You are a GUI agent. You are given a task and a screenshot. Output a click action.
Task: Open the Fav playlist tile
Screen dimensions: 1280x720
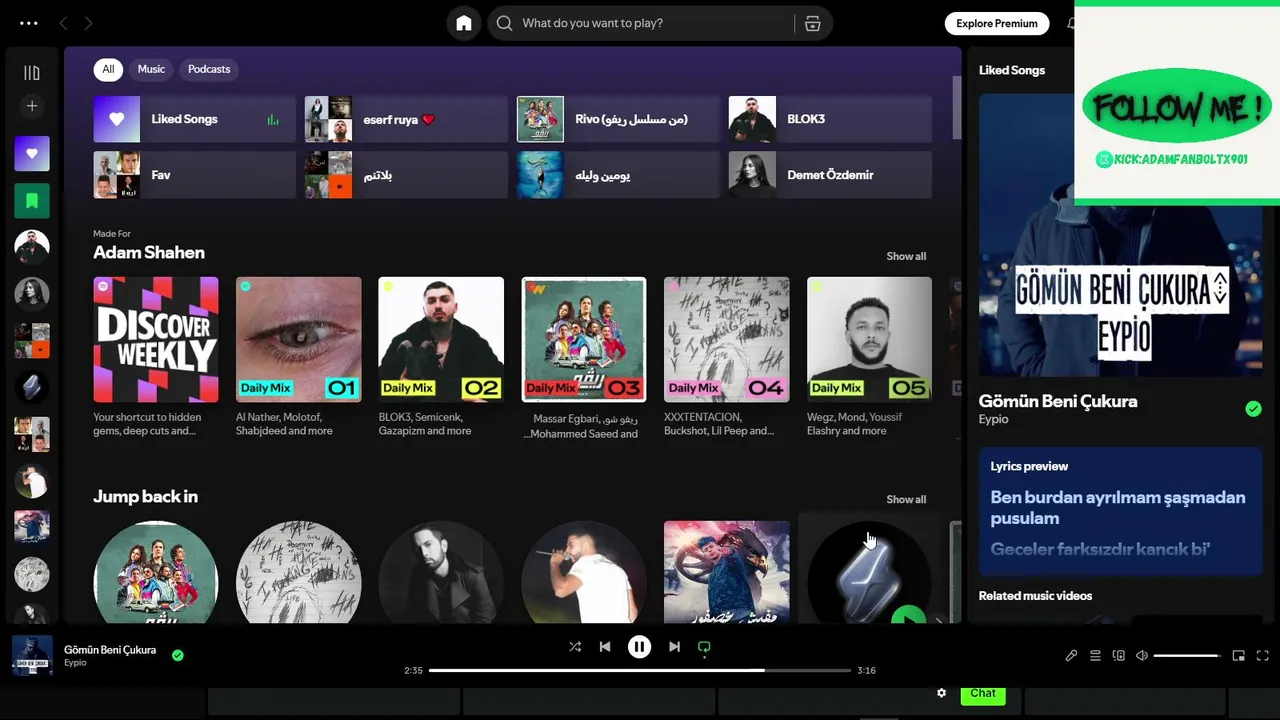(x=195, y=175)
